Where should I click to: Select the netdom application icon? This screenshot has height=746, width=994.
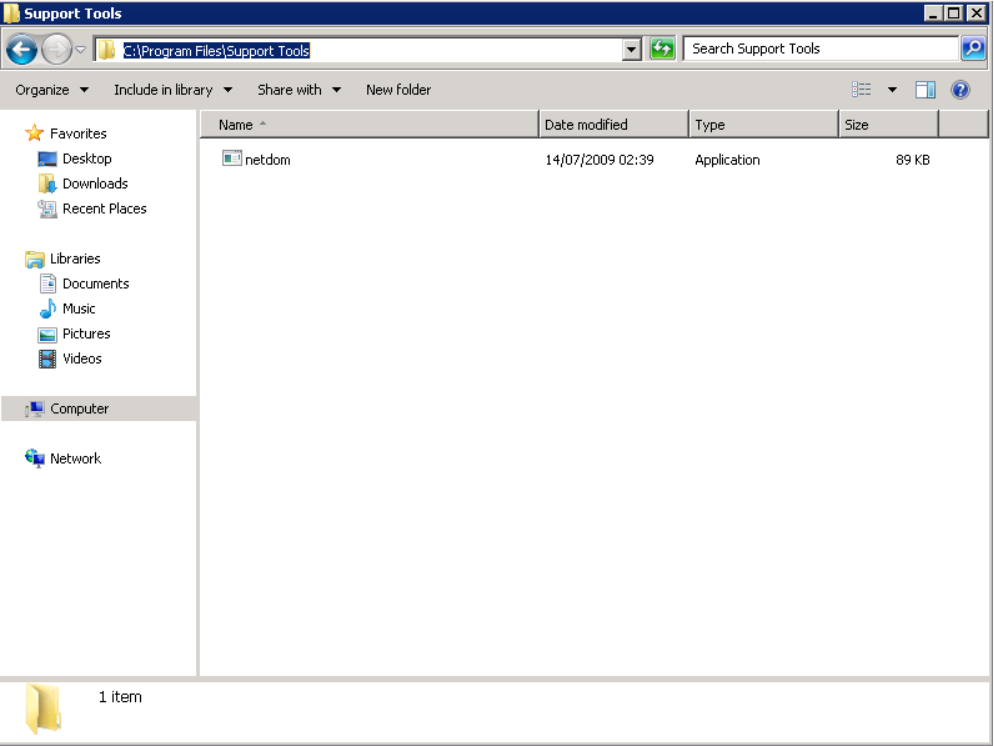(231, 158)
